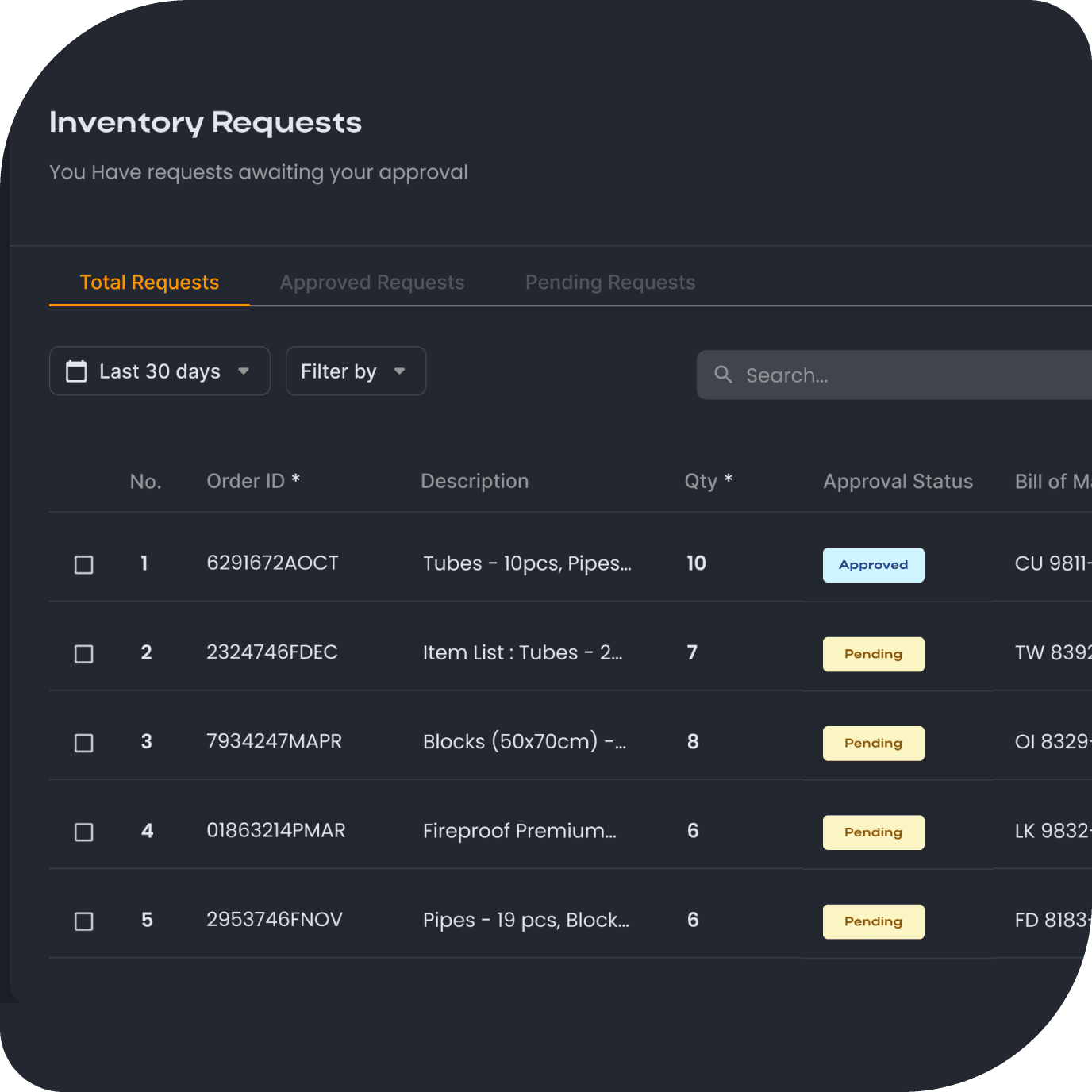This screenshot has width=1092, height=1092.
Task: Sort by Order ID column header
Action: click(253, 481)
